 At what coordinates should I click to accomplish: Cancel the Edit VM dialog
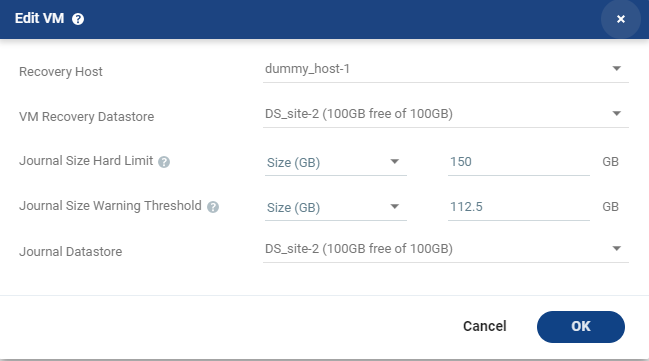click(x=485, y=326)
